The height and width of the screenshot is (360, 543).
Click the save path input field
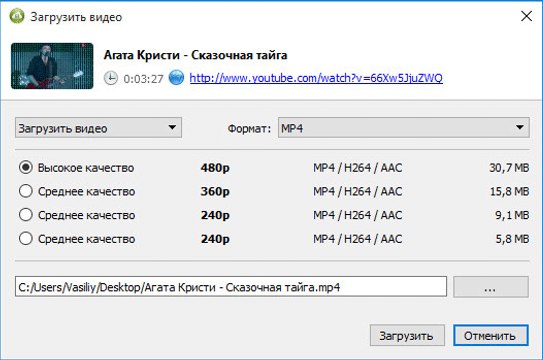[231, 287]
